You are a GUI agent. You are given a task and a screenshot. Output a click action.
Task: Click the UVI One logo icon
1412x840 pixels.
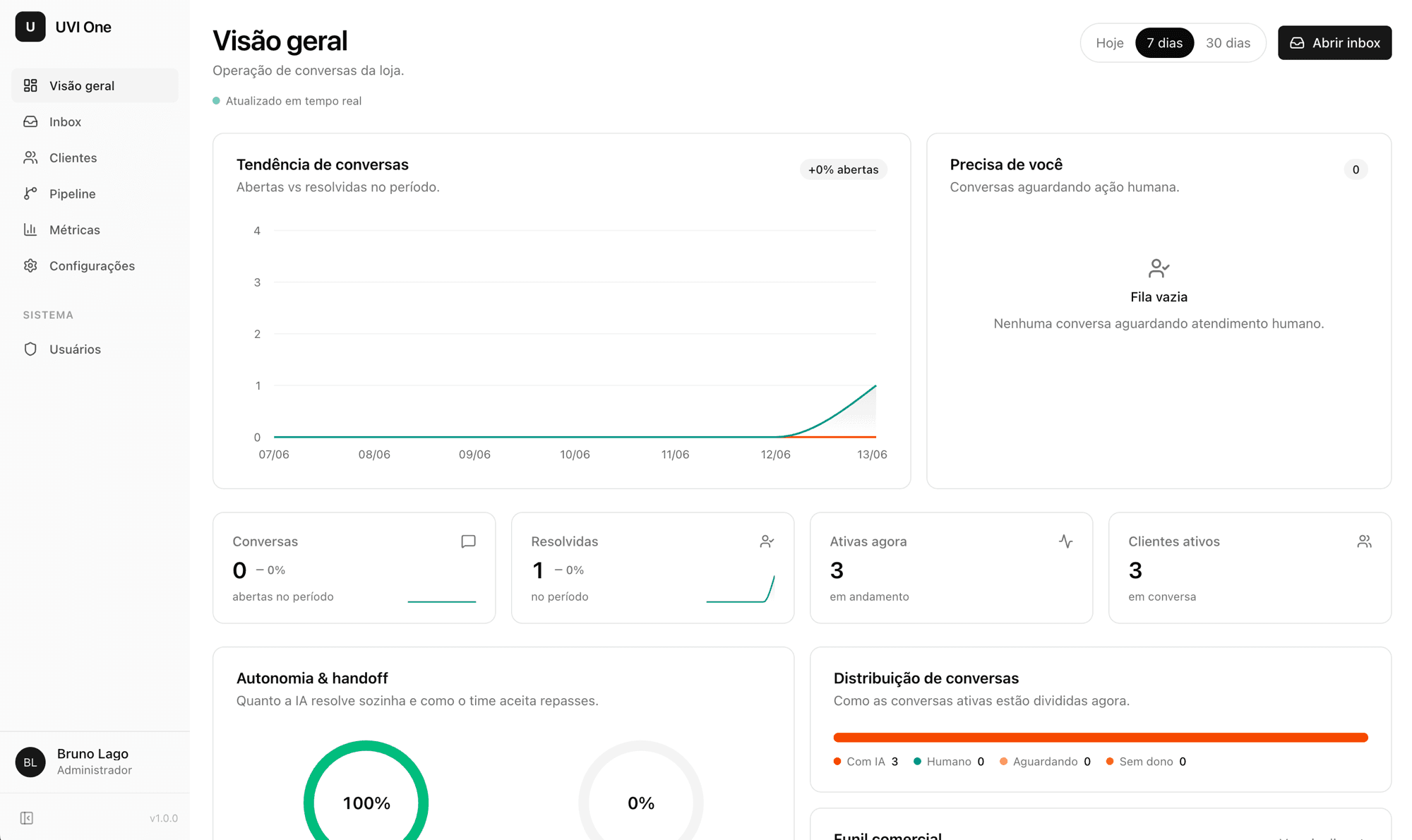pyautogui.click(x=30, y=27)
